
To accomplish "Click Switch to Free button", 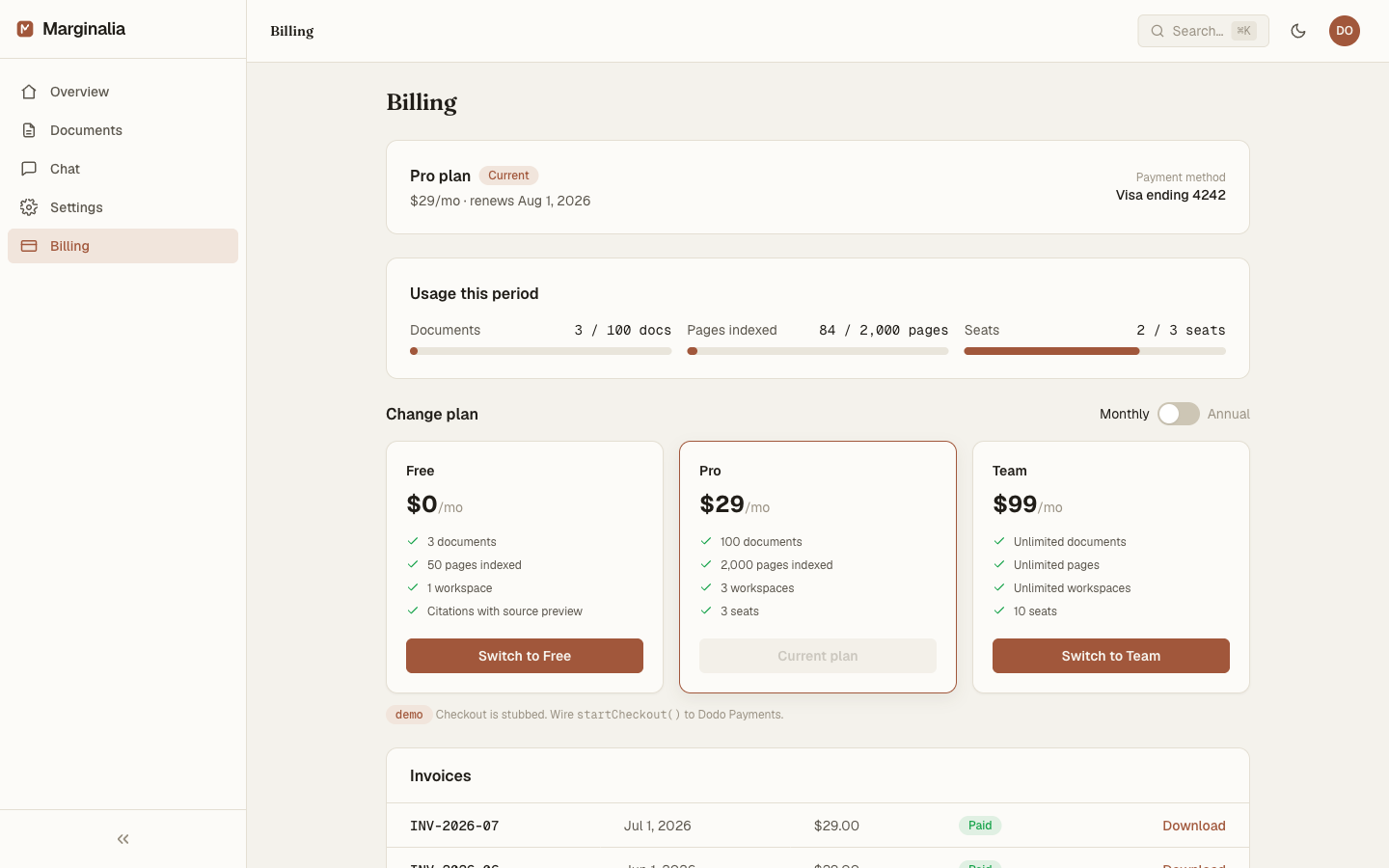I will point(525,656).
